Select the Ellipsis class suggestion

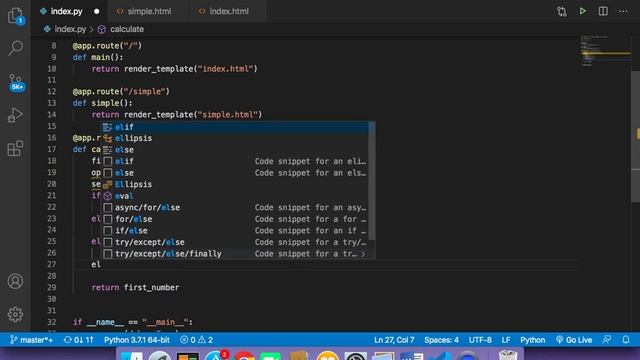point(235,184)
